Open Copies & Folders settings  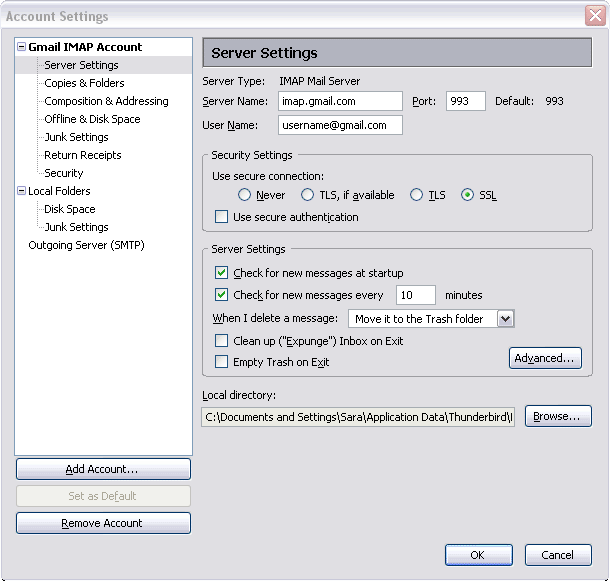pos(84,83)
